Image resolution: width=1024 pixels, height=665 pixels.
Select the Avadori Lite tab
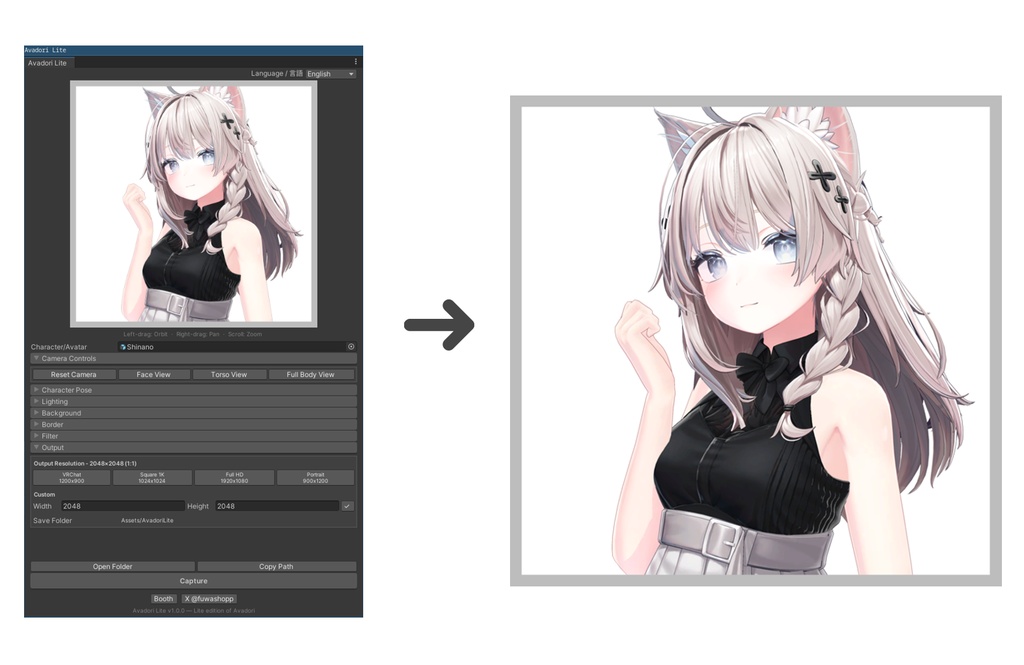tap(48, 63)
